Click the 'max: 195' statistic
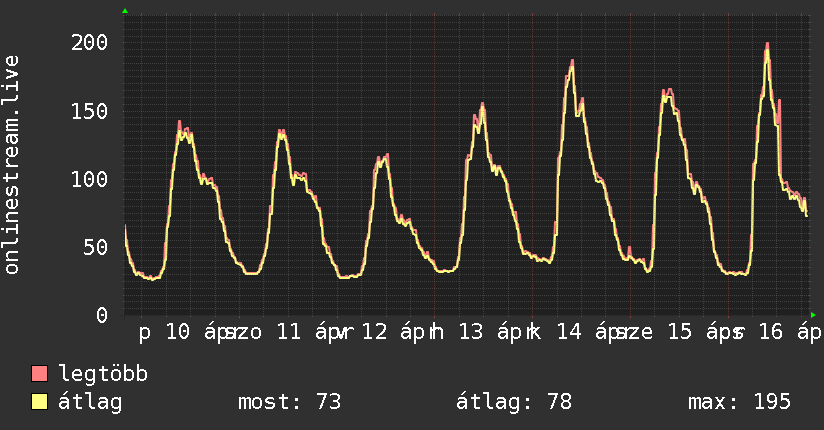This screenshot has height=430, width=824. pyautogui.click(x=739, y=402)
